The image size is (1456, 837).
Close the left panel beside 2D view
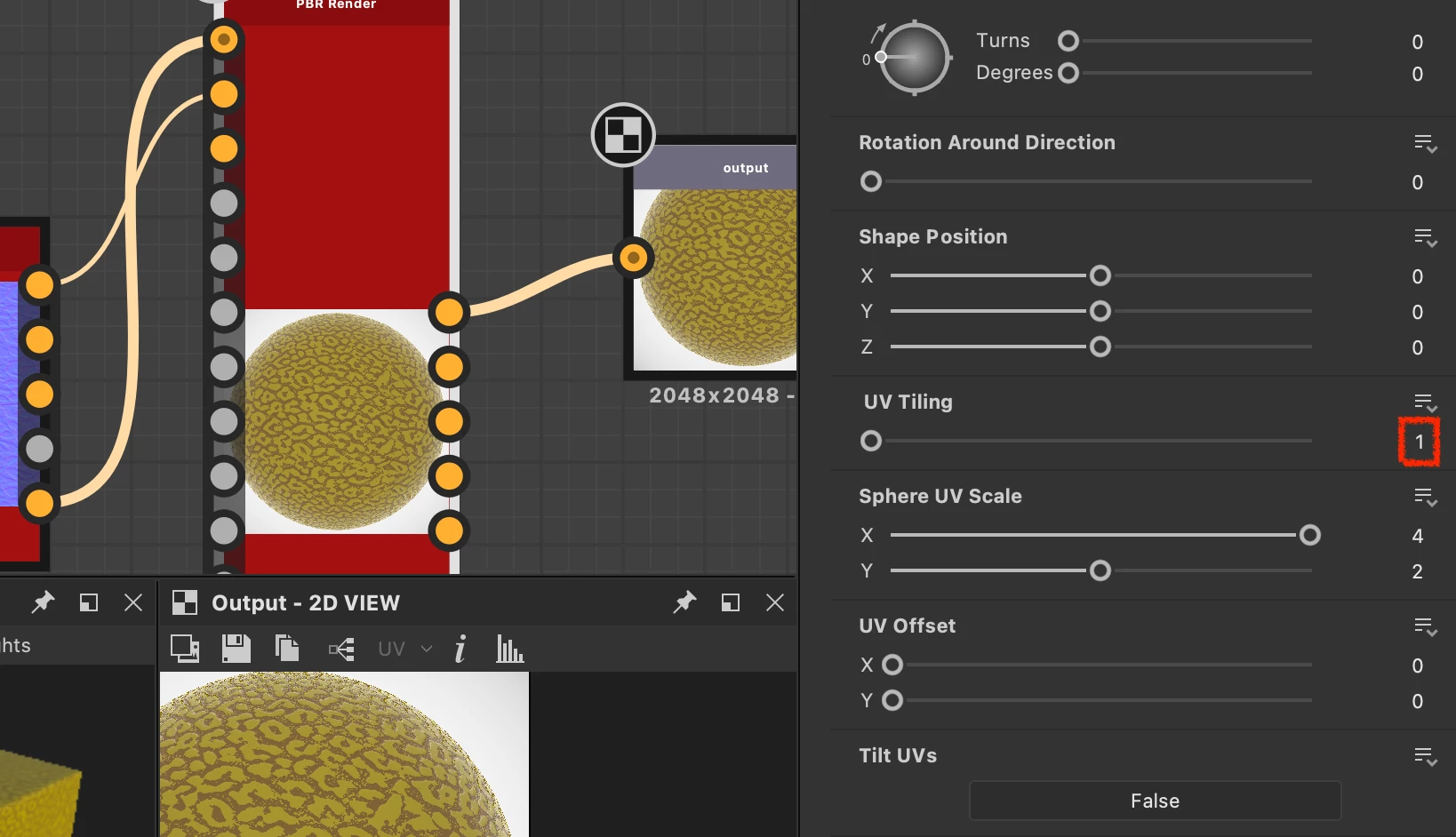133,602
